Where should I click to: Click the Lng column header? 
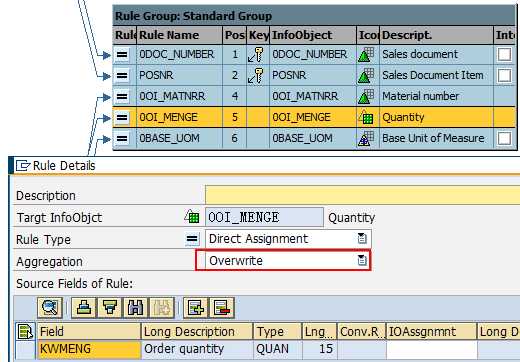click(x=320, y=332)
